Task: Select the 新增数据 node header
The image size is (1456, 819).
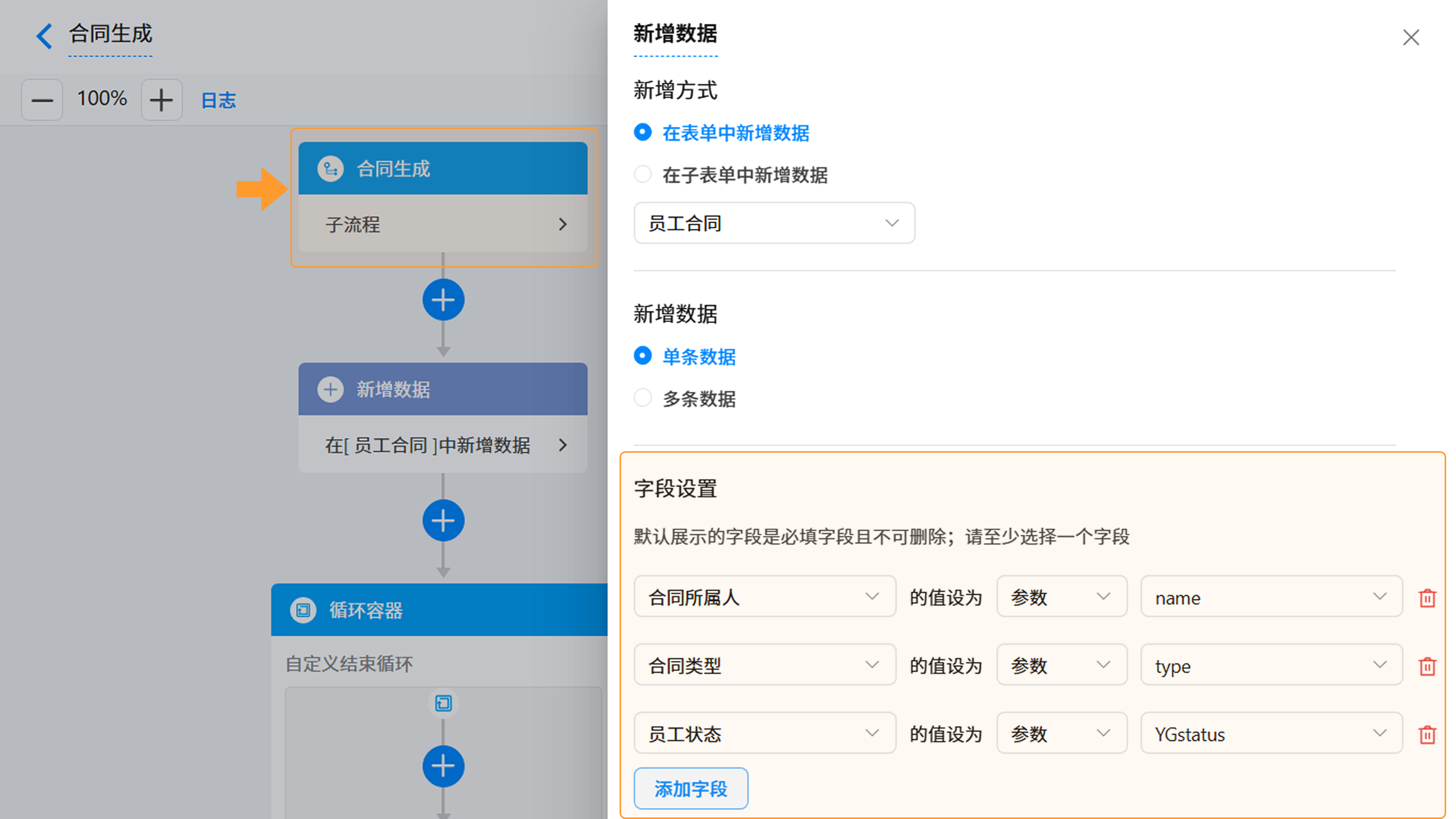Action: click(442, 389)
